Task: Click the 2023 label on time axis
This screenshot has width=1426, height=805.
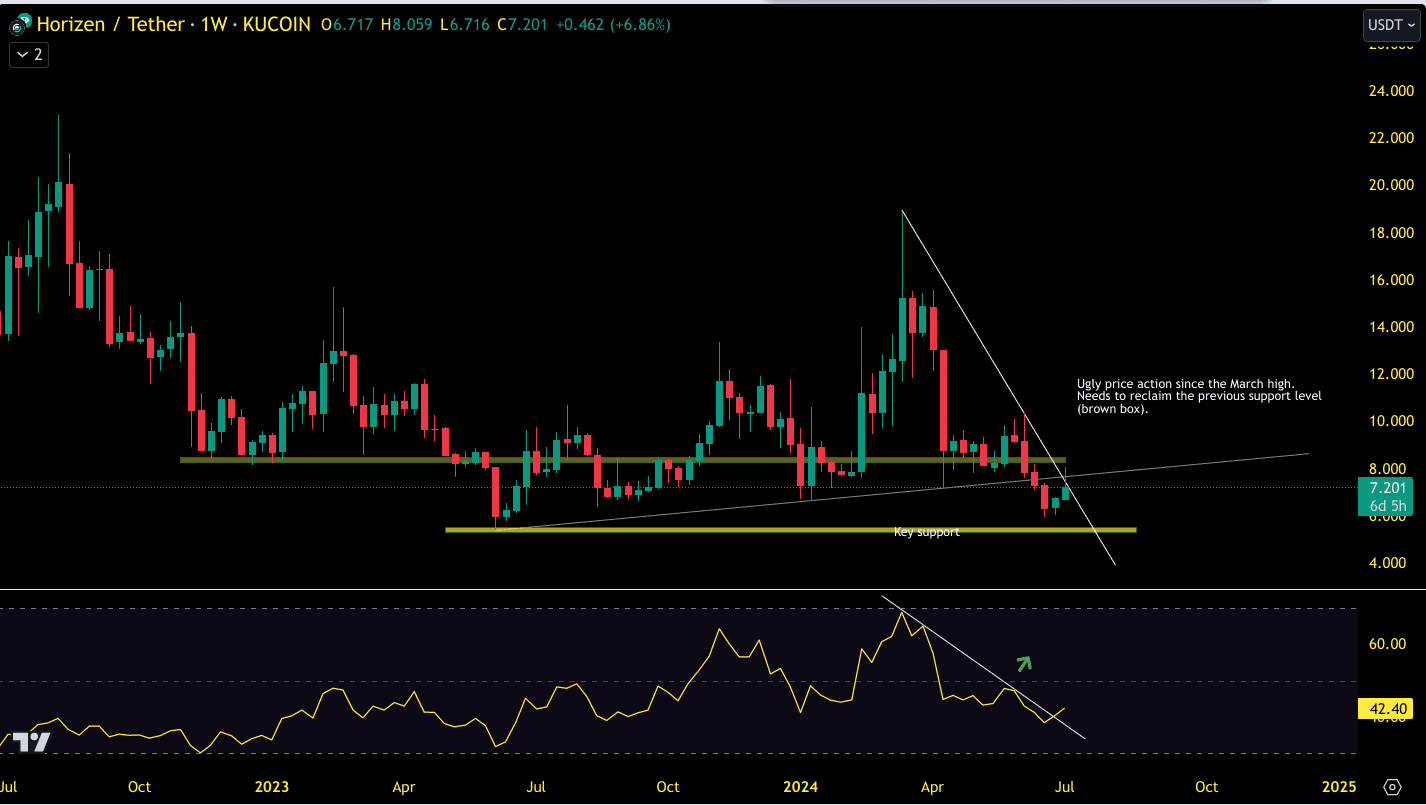Action: point(270,786)
